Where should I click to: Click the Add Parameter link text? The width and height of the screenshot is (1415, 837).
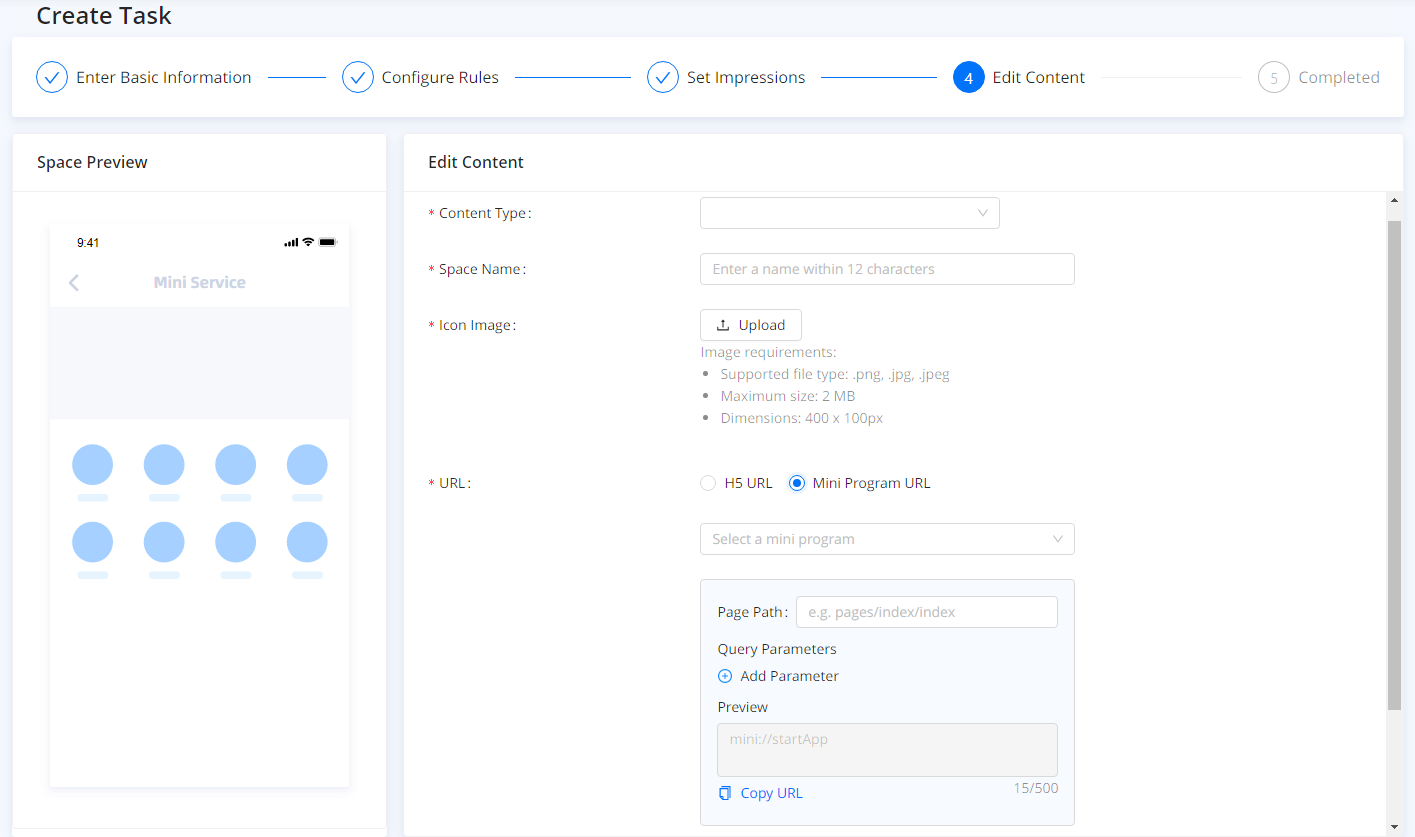[789, 676]
